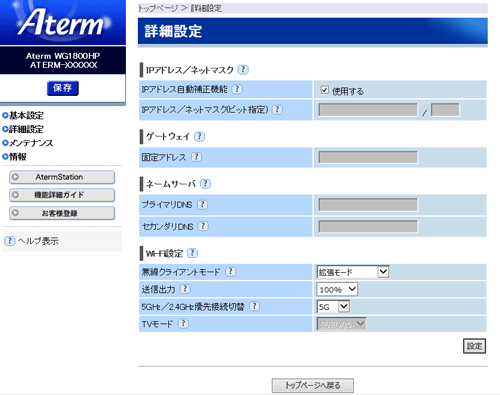Toggle the 使用する checkbox for IP自動補正
Viewport: 500px width, 395px height.
[324, 90]
